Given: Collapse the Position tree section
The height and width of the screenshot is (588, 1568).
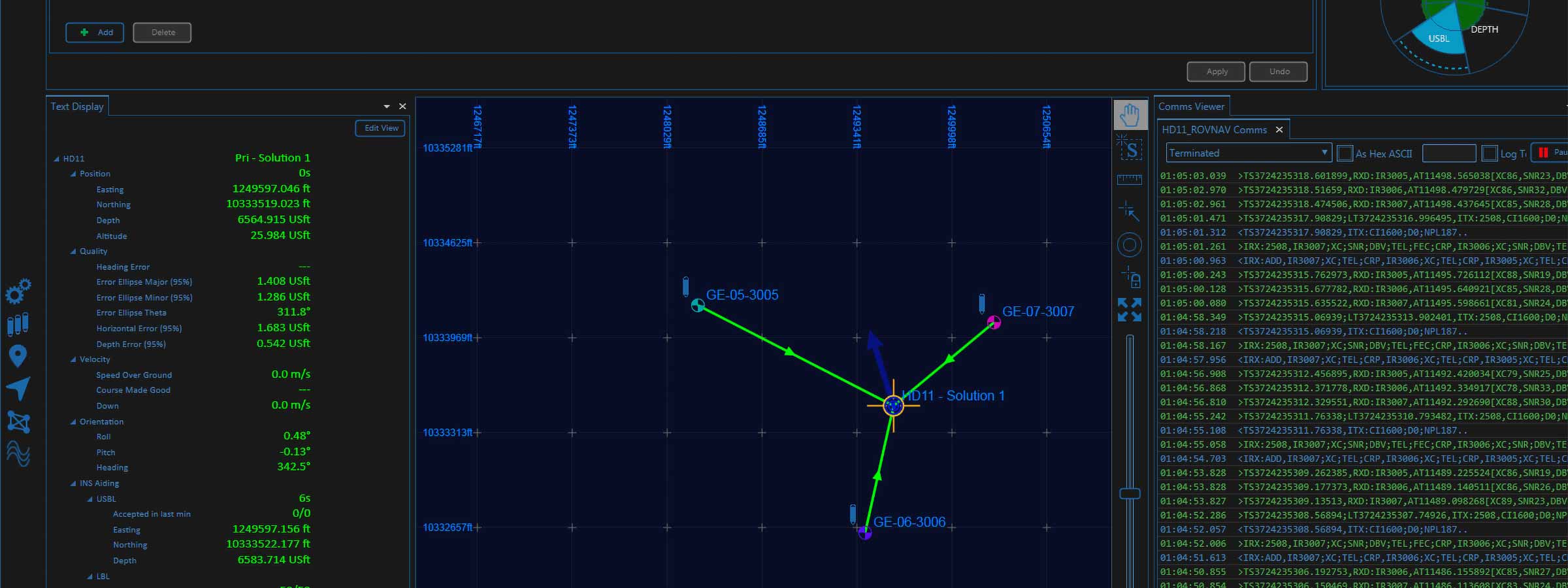Looking at the screenshot, I should (x=73, y=174).
